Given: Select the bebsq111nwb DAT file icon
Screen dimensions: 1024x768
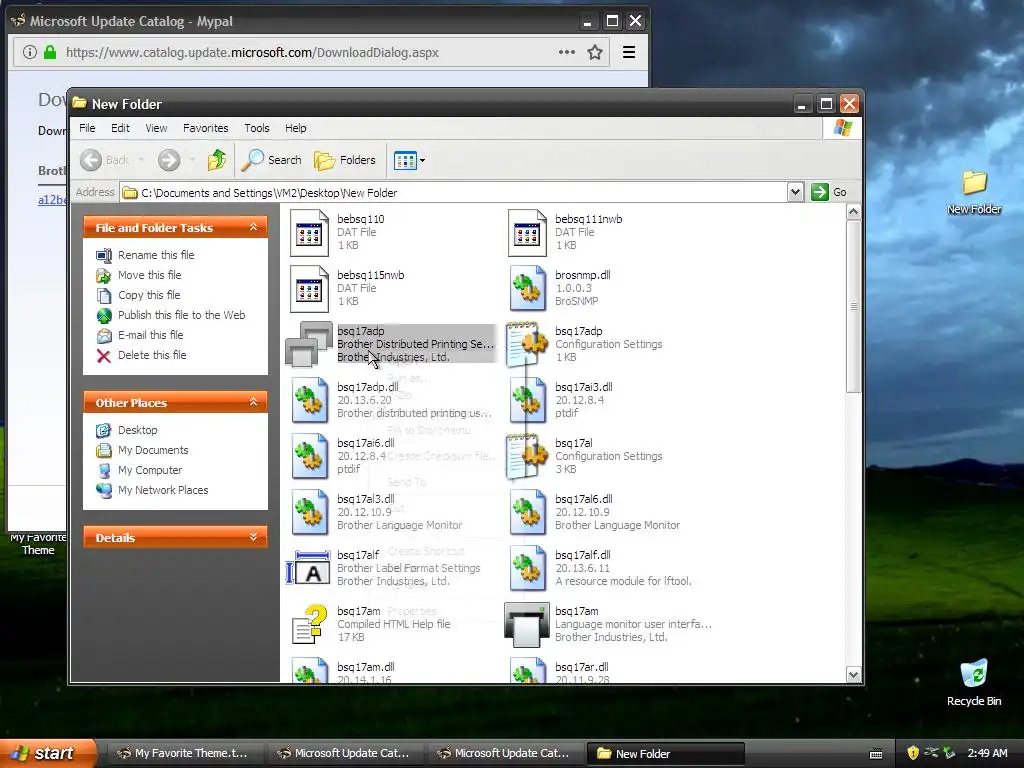Looking at the screenshot, I should [527, 233].
